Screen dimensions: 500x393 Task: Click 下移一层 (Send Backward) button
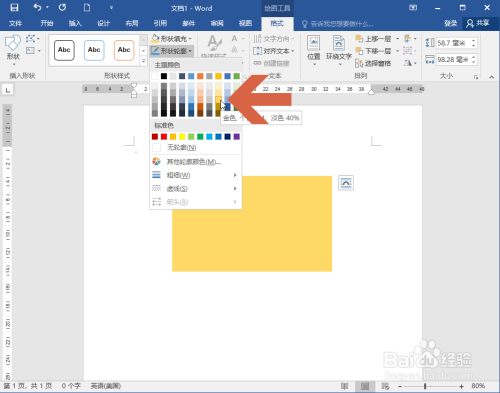point(374,51)
